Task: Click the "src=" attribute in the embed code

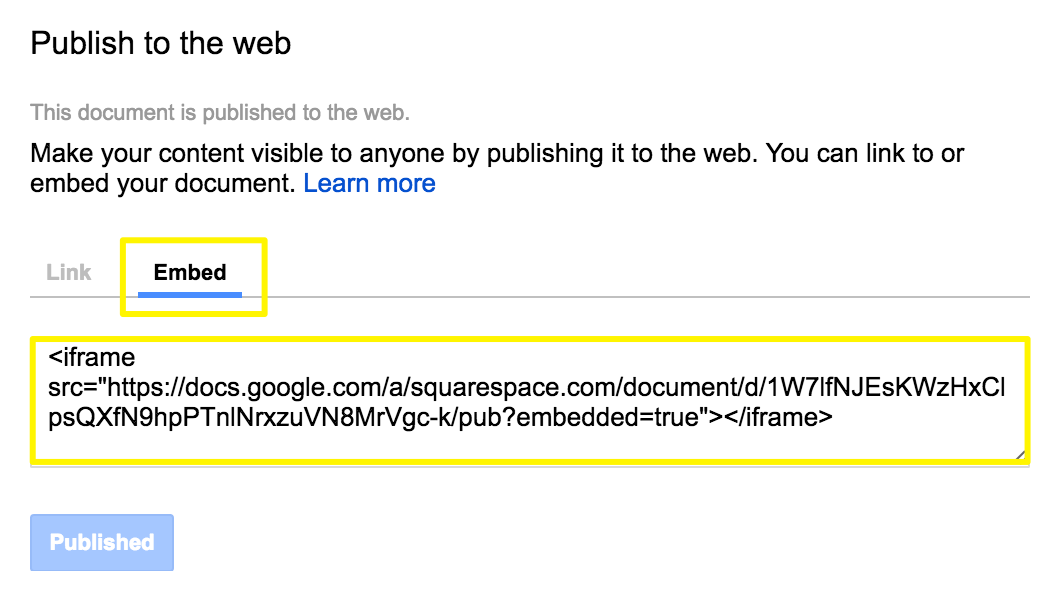Action: pyautogui.click(x=71, y=387)
